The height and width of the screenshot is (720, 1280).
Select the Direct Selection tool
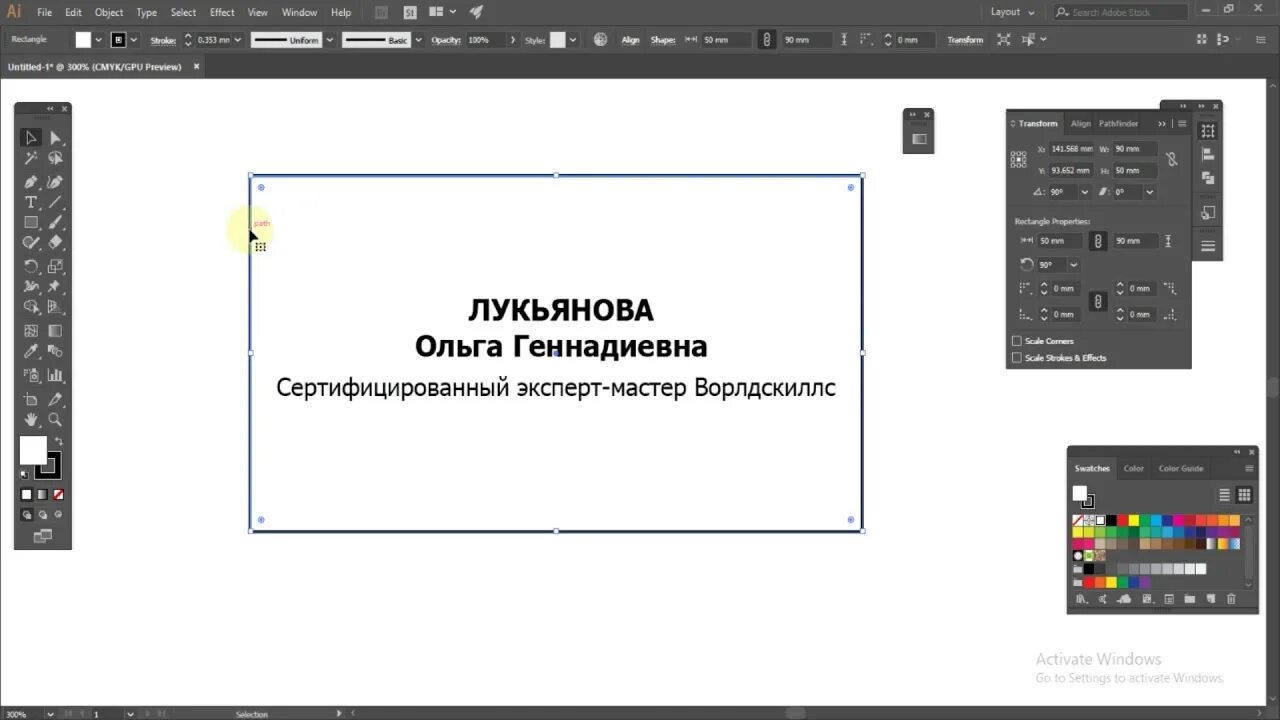coord(55,138)
